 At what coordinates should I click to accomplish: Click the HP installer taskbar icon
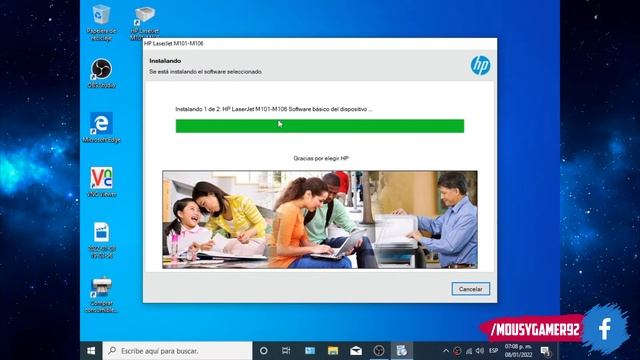[402, 351]
